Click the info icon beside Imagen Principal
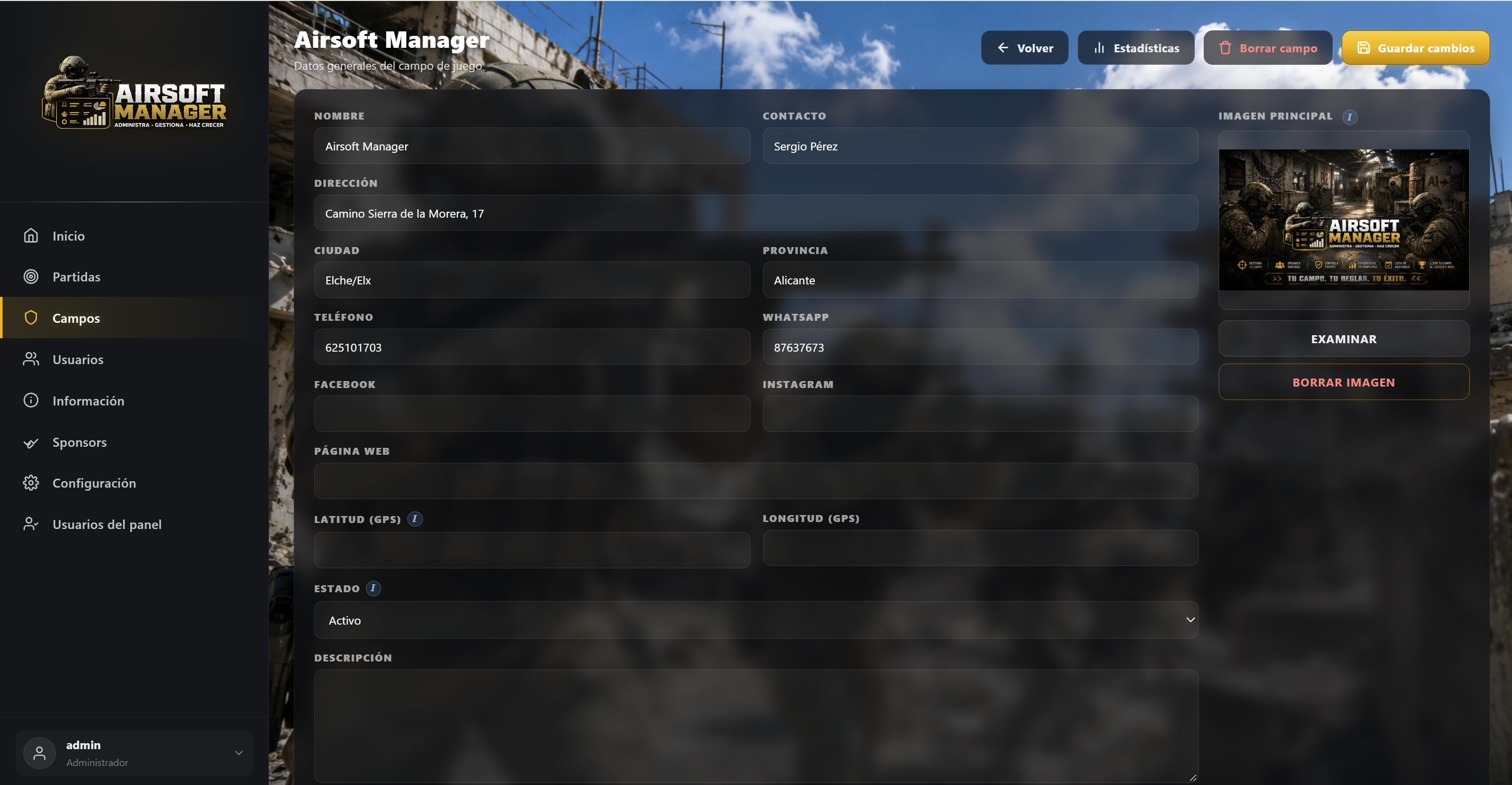The height and width of the screenshot is (785, 1512). click(1350, 117)
